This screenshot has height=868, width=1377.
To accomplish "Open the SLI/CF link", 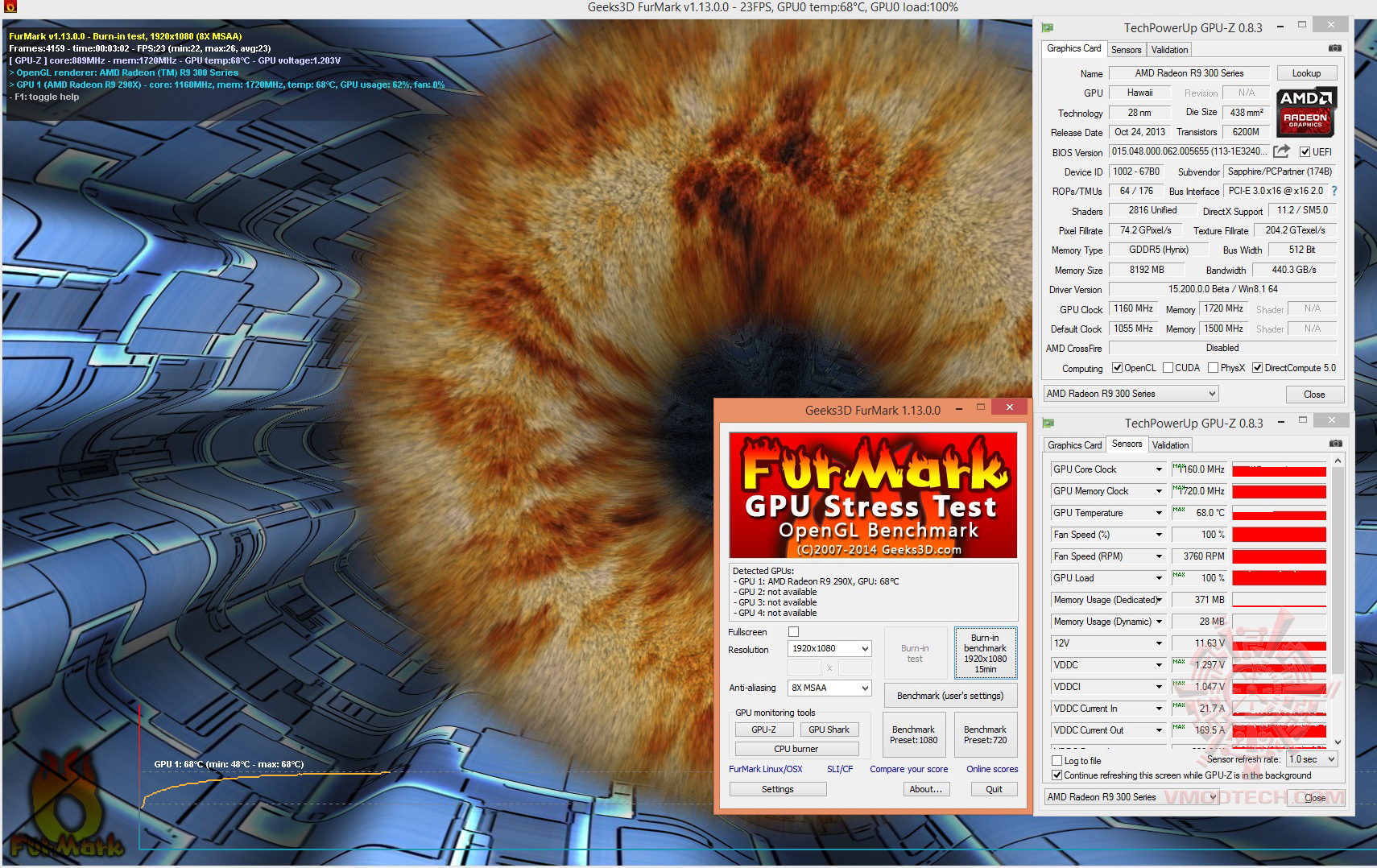I will click(x=840, y=769).
